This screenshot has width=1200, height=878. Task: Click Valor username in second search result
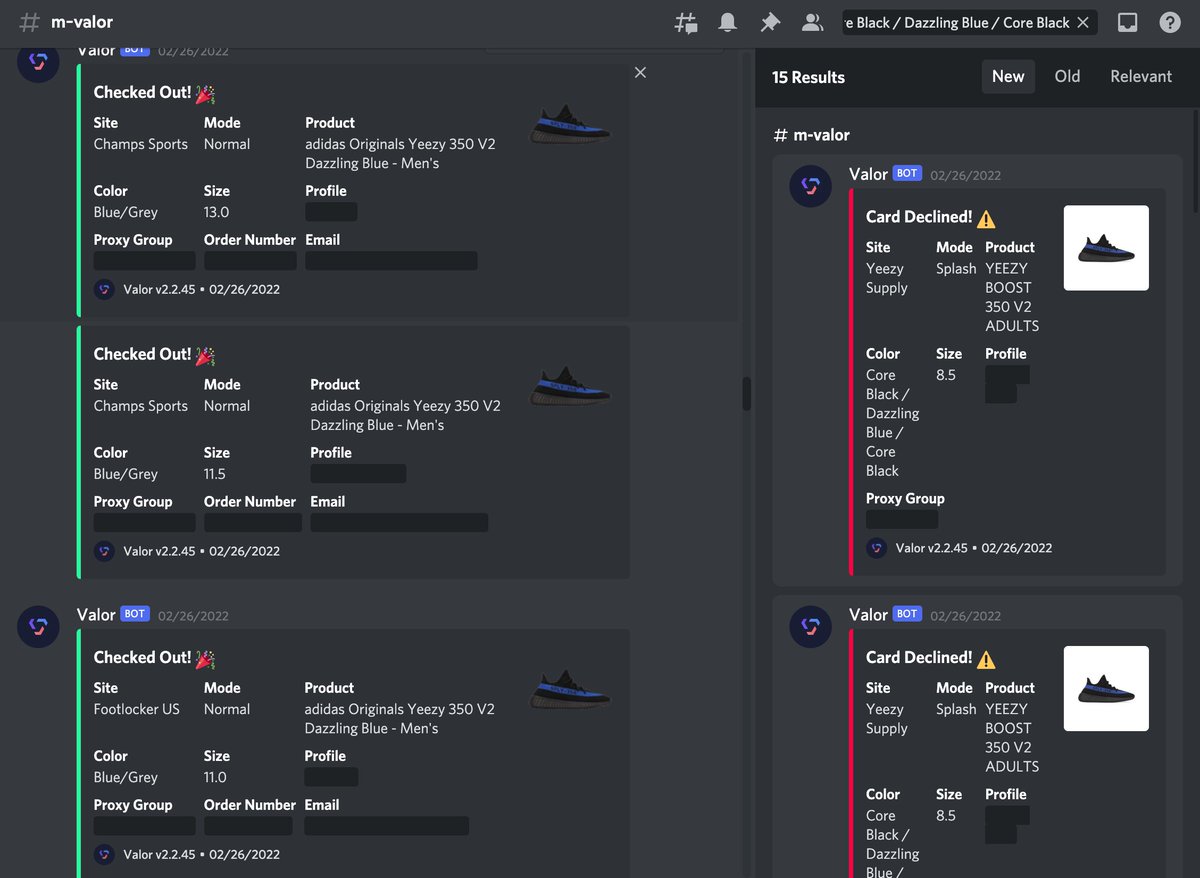[x=868, y=614]
